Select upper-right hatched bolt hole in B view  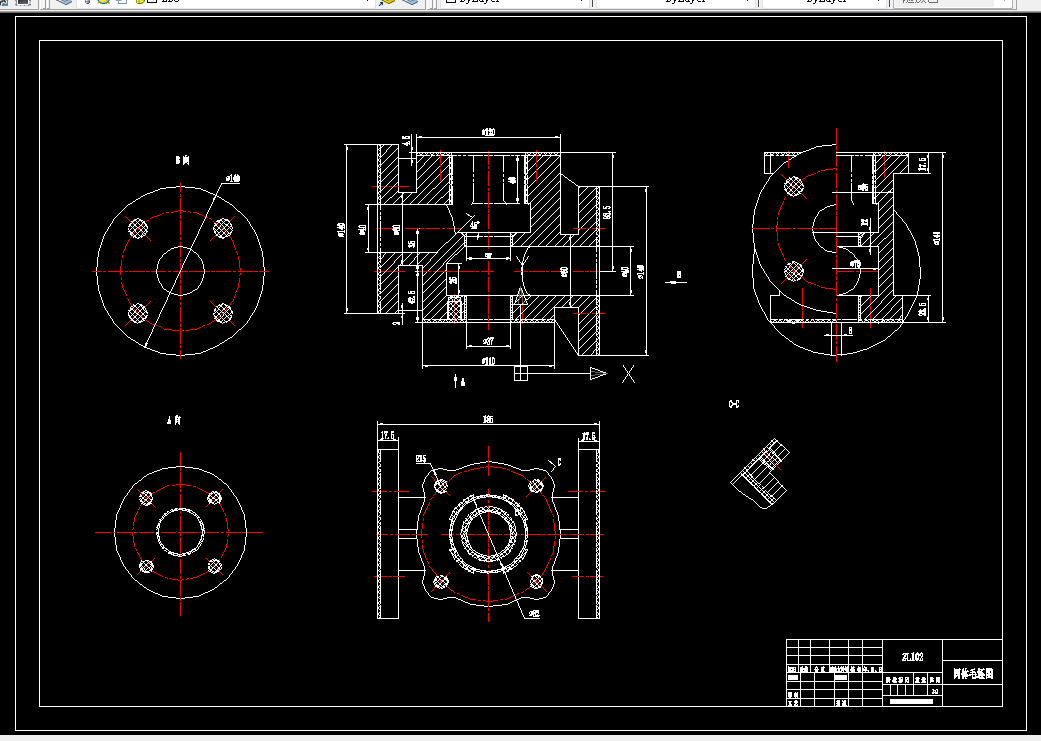(x=222, y=228)
